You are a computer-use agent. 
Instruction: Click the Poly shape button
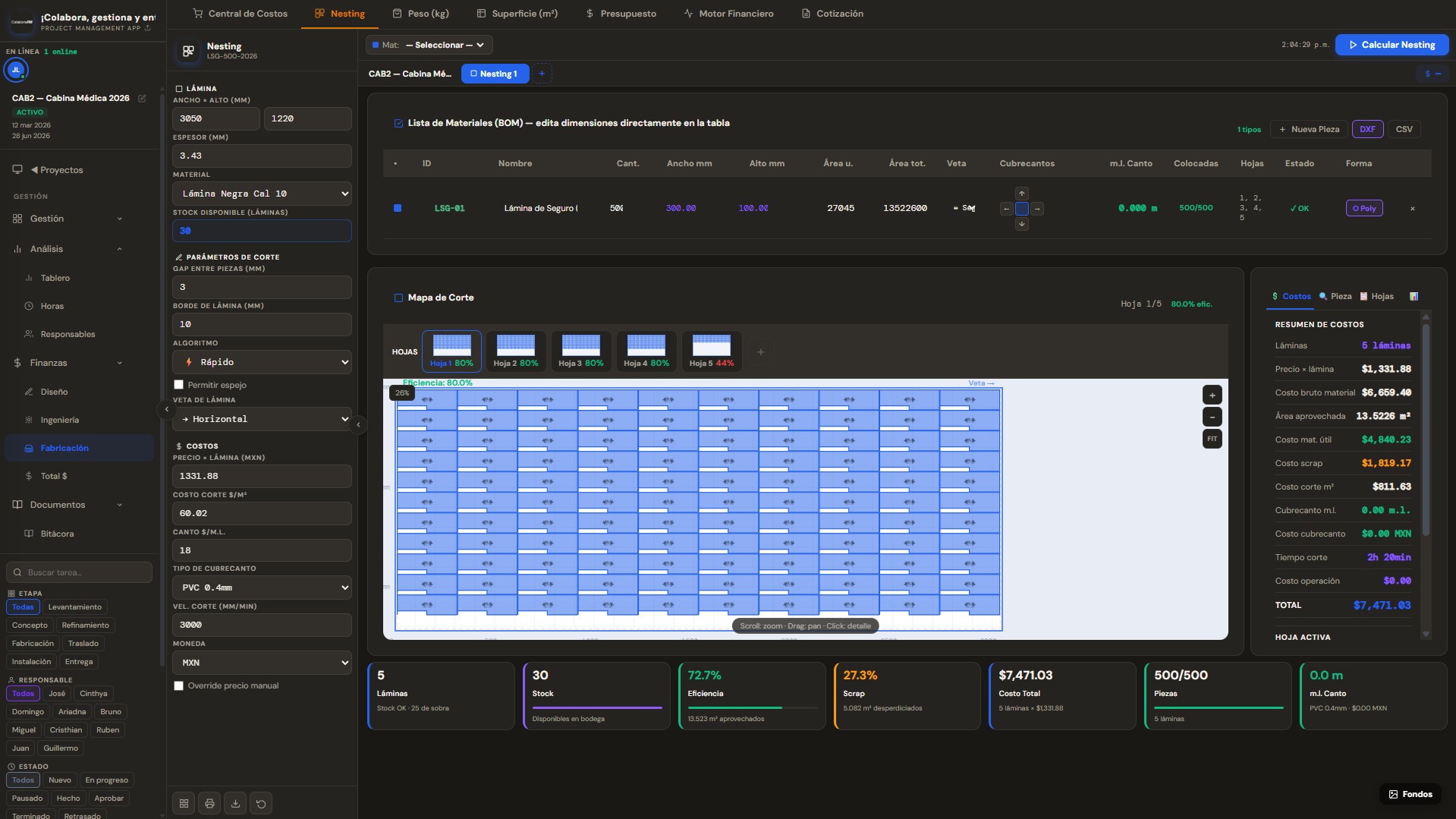(1364, 208)
